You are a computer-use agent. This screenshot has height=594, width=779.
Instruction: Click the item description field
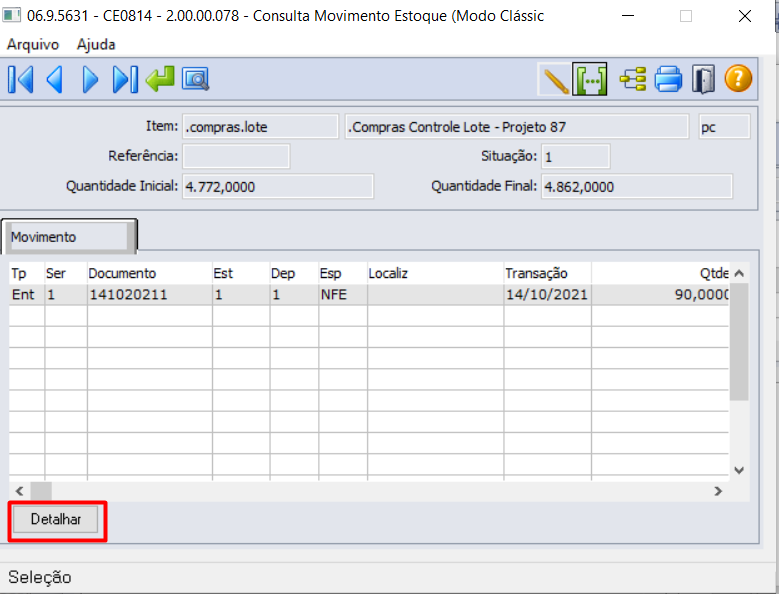[517, 127]
